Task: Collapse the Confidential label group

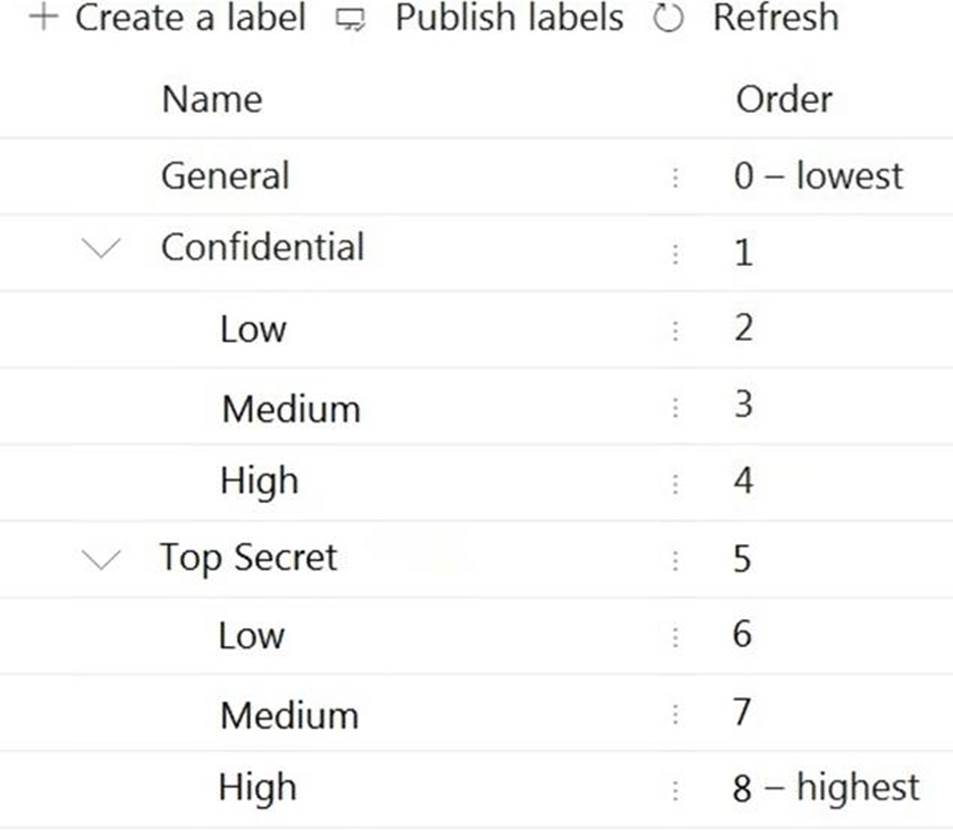Action: (103, 249)
